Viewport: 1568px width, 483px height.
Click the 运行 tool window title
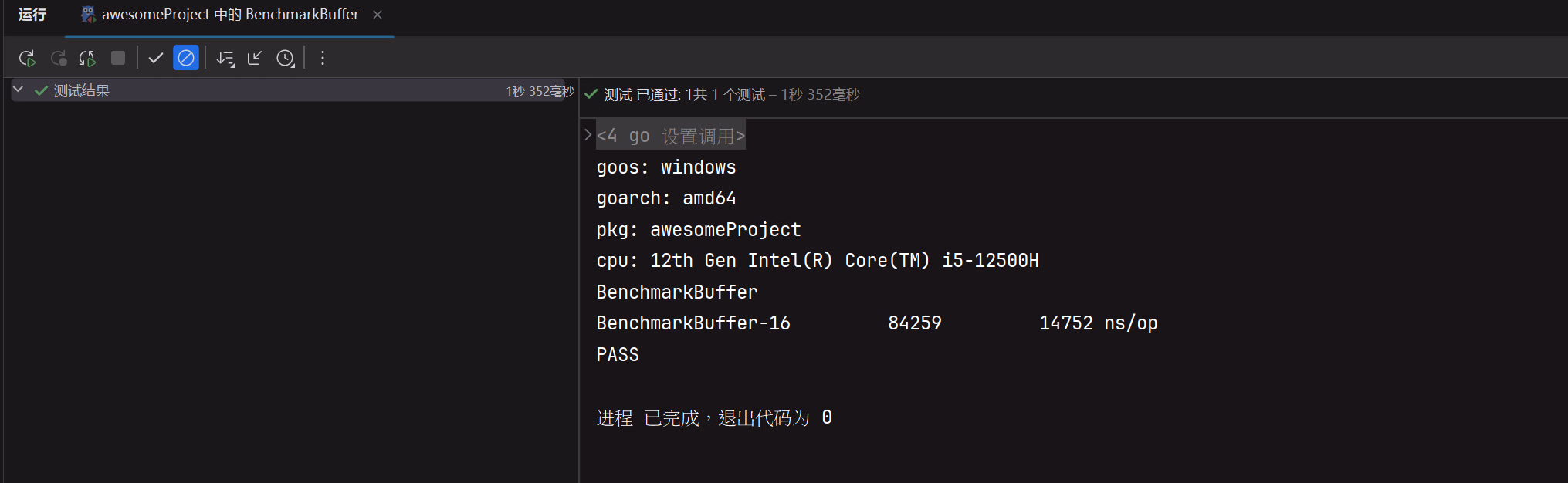tap(32, 15)
